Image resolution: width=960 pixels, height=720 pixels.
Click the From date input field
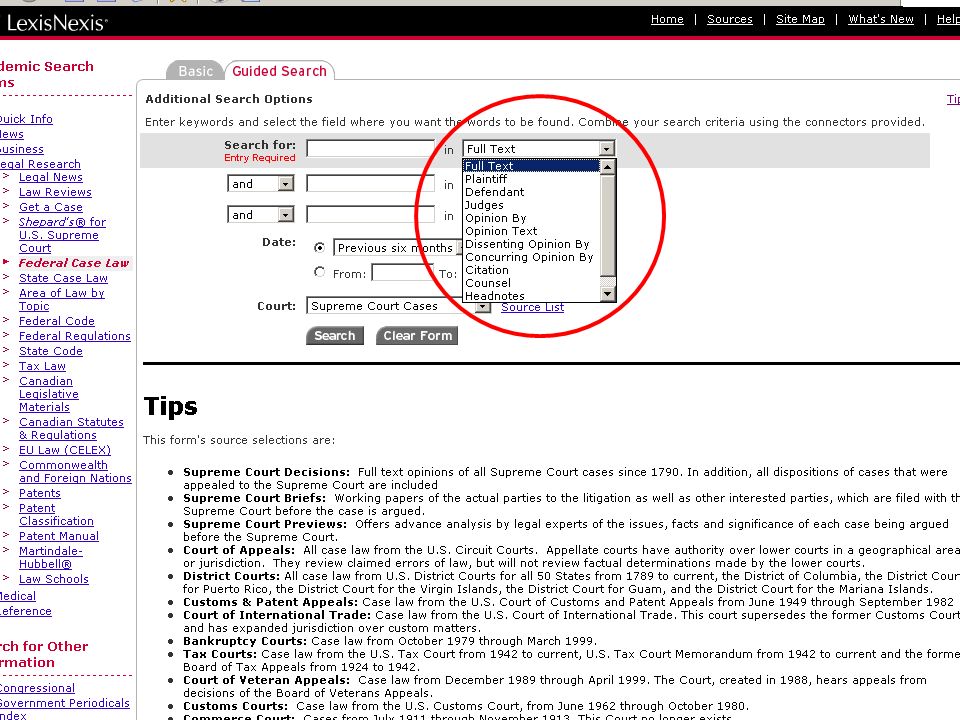pos(402,272)
